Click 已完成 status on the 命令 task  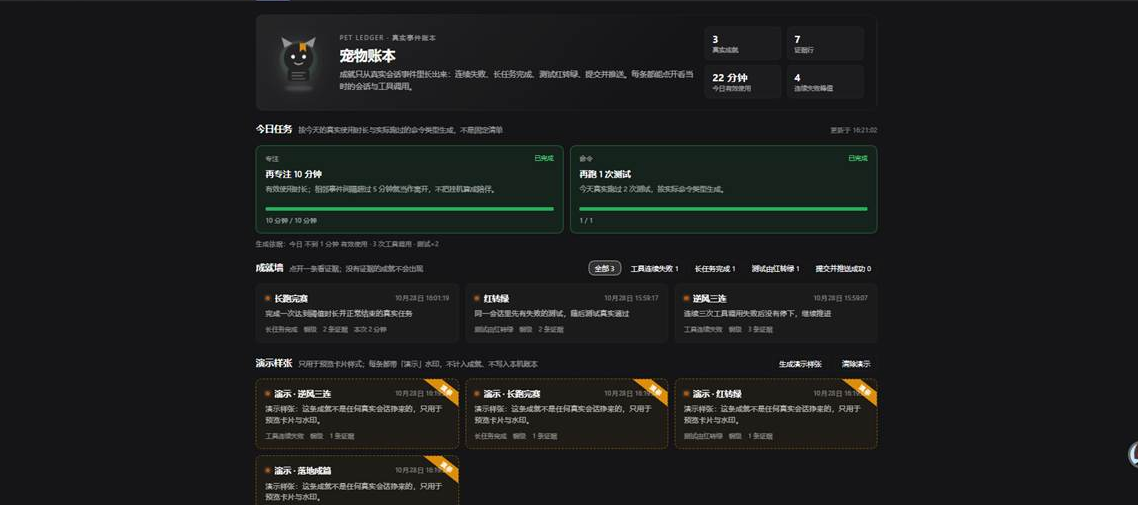(x=858, y=157)
